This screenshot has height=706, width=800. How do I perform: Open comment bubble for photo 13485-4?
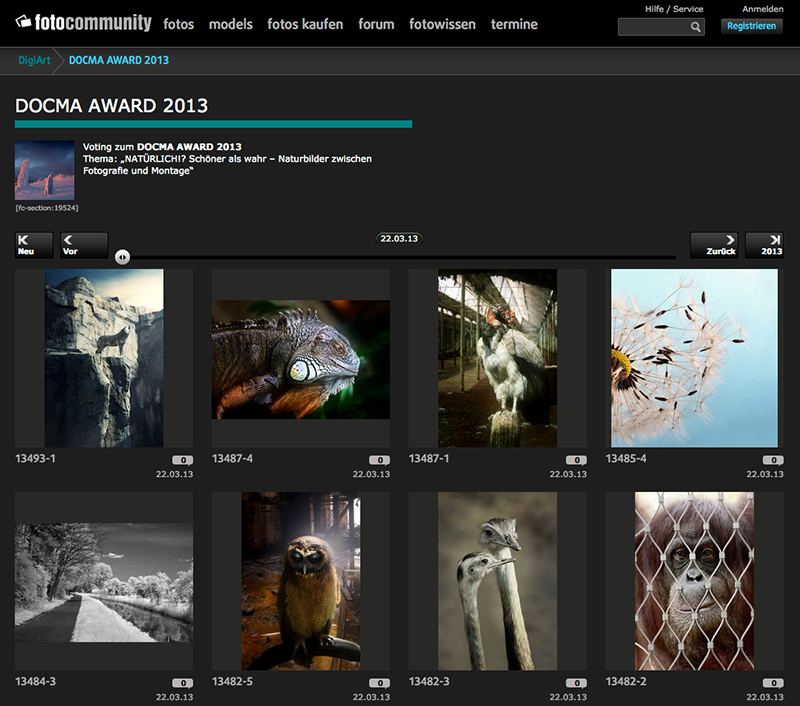[773, 460]
